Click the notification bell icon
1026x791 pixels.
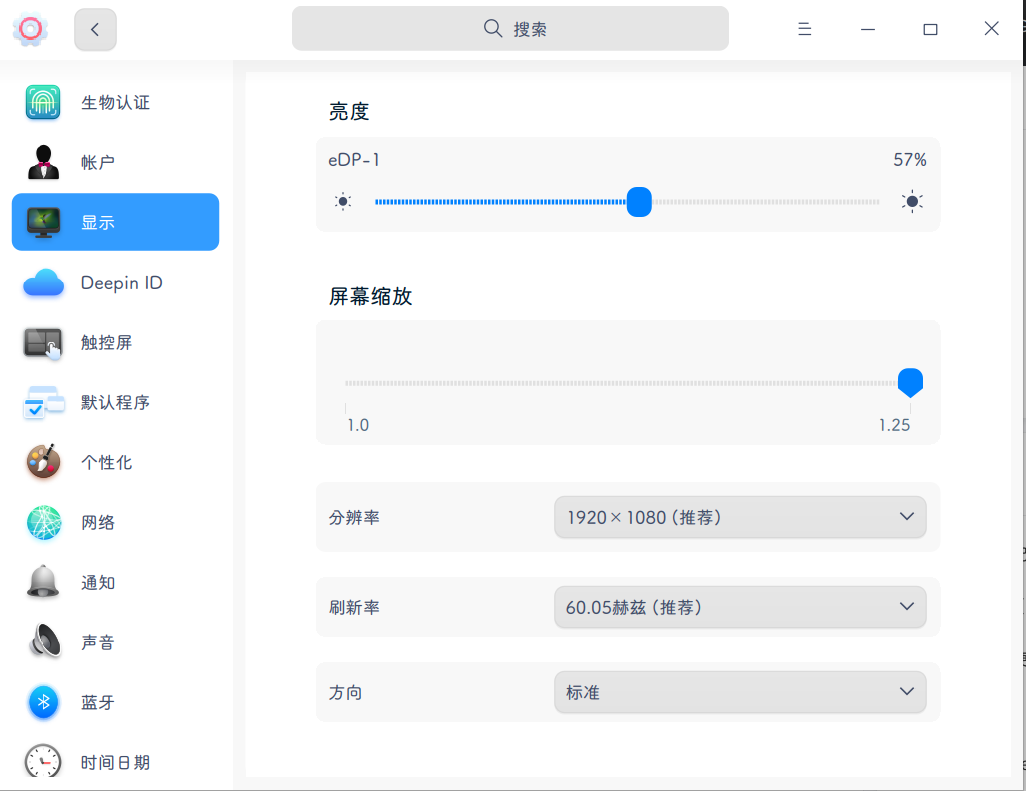43,582
